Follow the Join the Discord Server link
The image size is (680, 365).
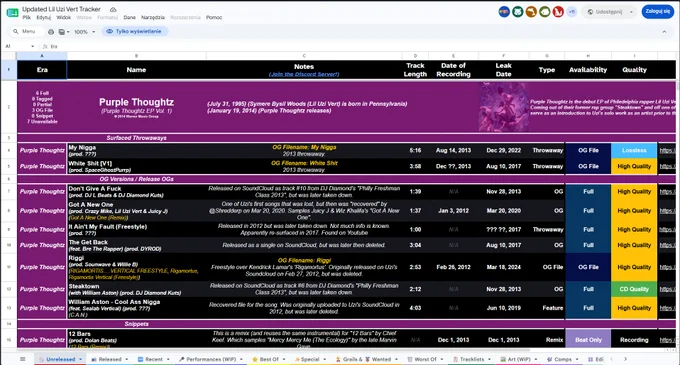coord(304,74)
